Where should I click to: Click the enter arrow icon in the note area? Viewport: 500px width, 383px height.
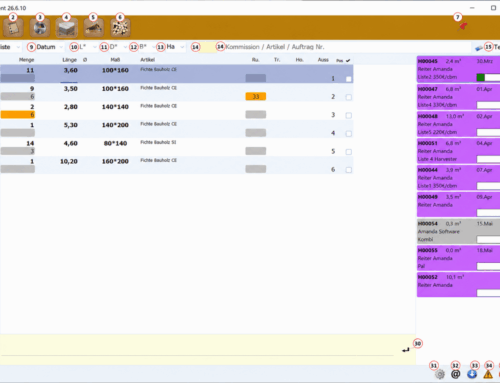click(405, 350)
